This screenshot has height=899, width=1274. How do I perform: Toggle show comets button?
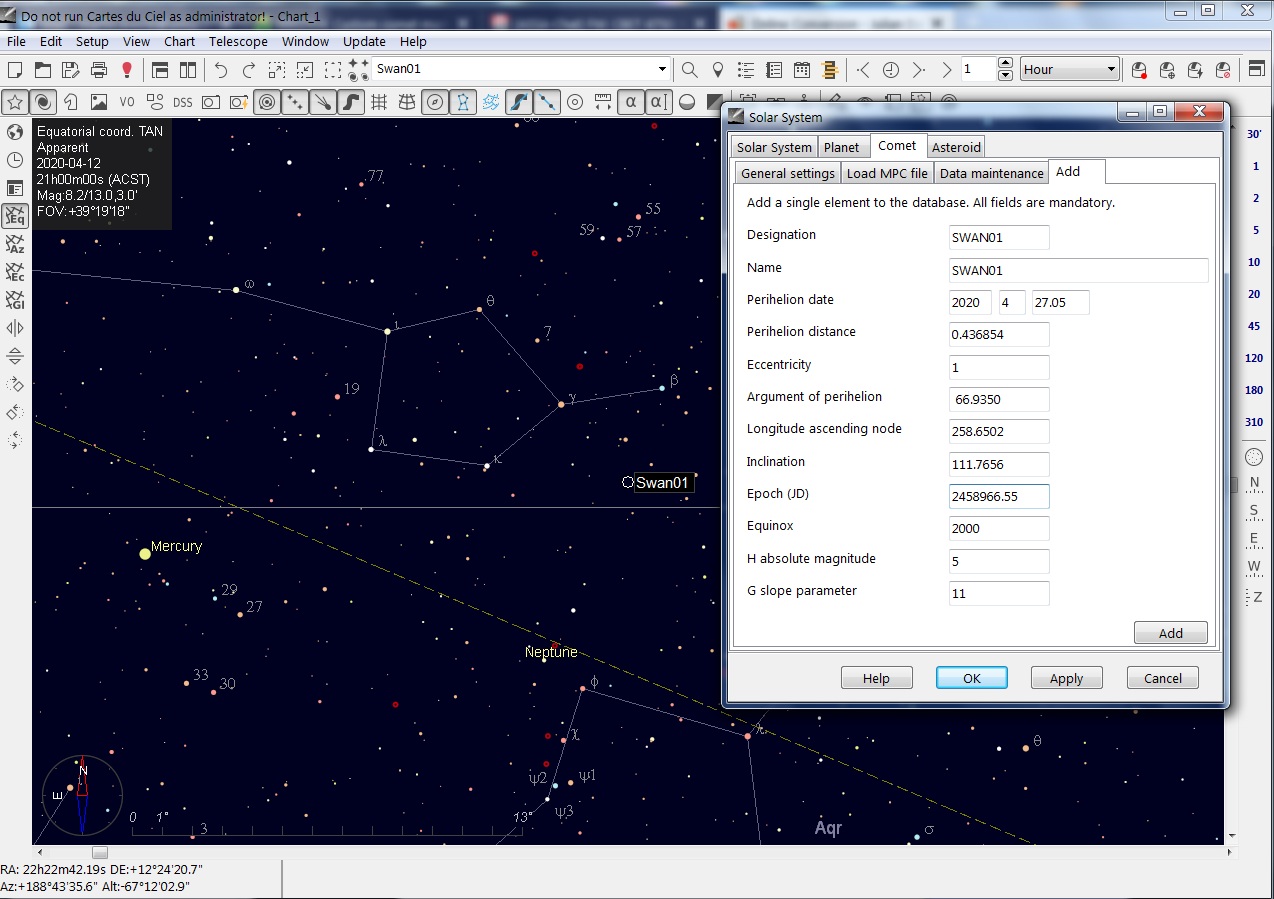tap(323, 102)
